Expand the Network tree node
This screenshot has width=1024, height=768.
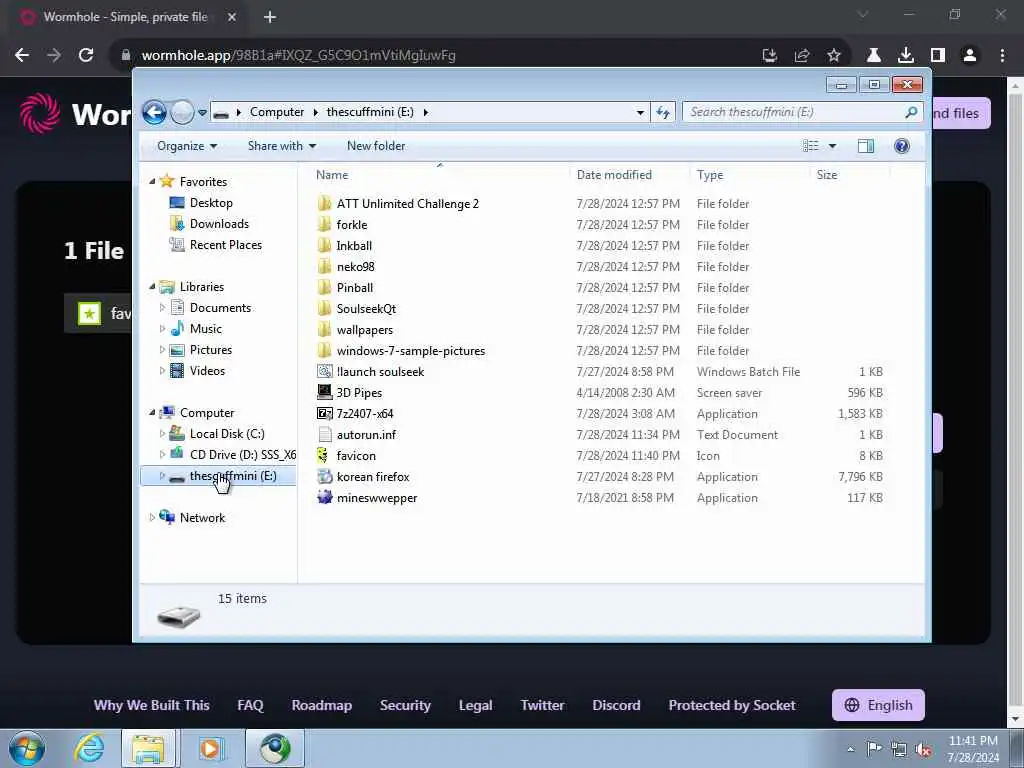[x=152, y=518]
